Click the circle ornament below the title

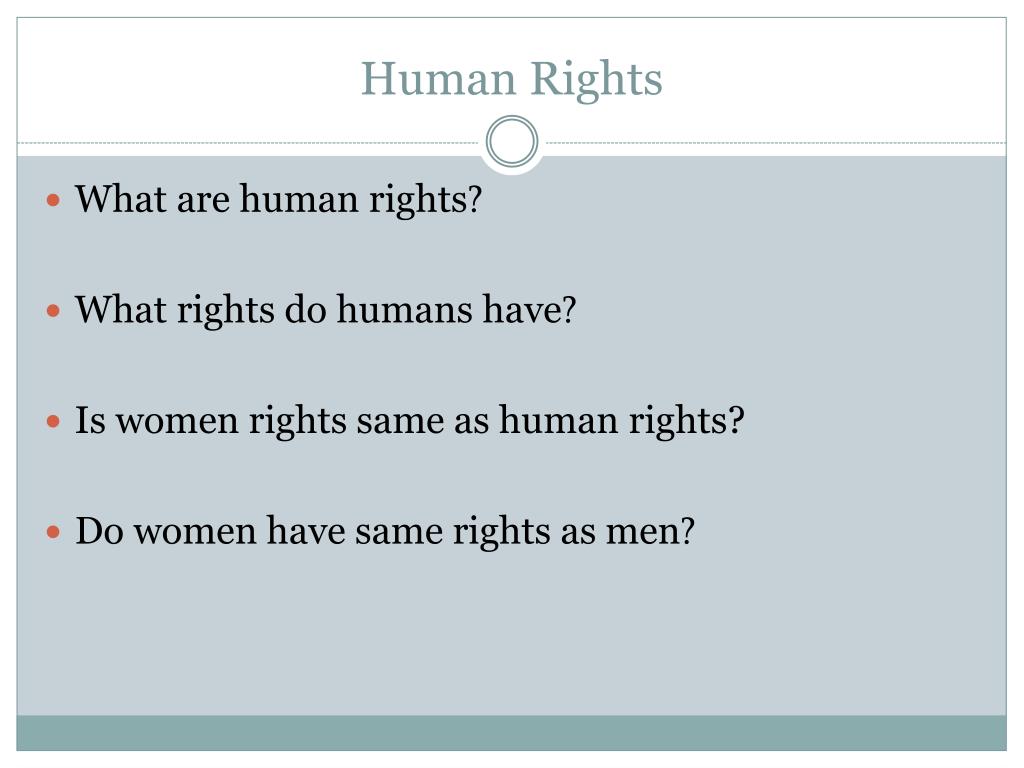pyautogui.click(x=512, y=142)
